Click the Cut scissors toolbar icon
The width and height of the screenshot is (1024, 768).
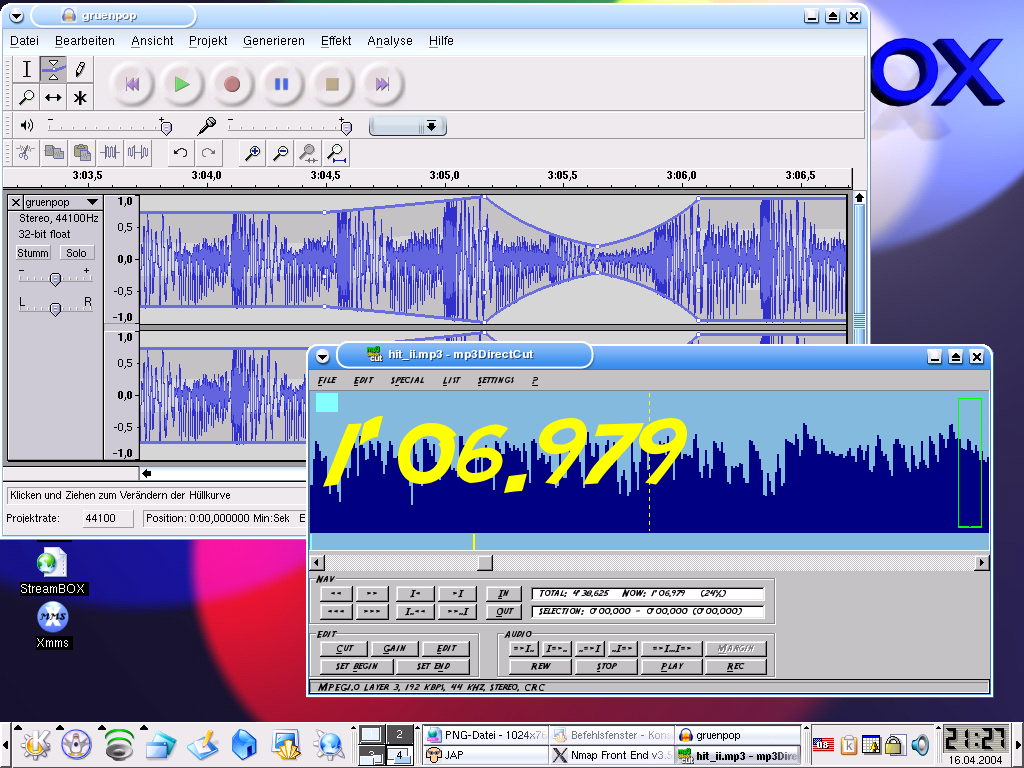tap(26, 153)
